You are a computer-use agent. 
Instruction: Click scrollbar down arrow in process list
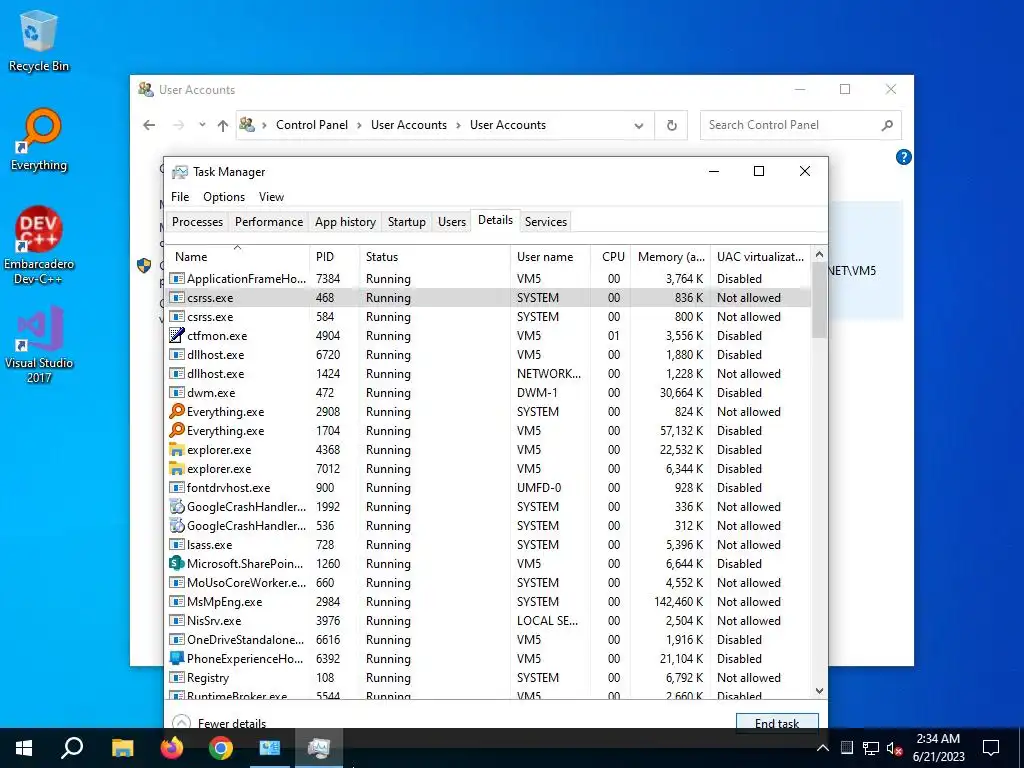pos(820,691)
